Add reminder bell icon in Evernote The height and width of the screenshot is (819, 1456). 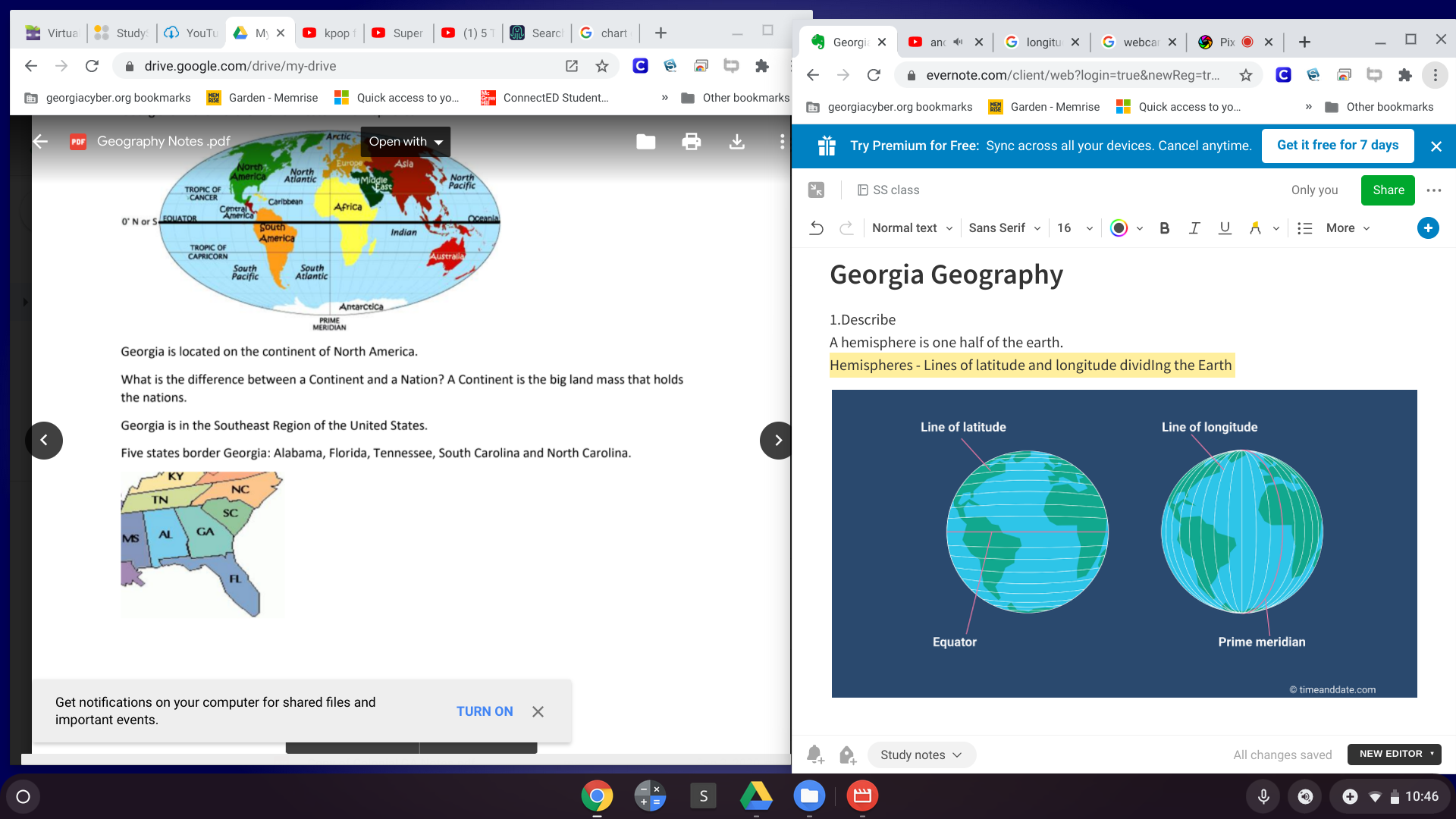815,755
